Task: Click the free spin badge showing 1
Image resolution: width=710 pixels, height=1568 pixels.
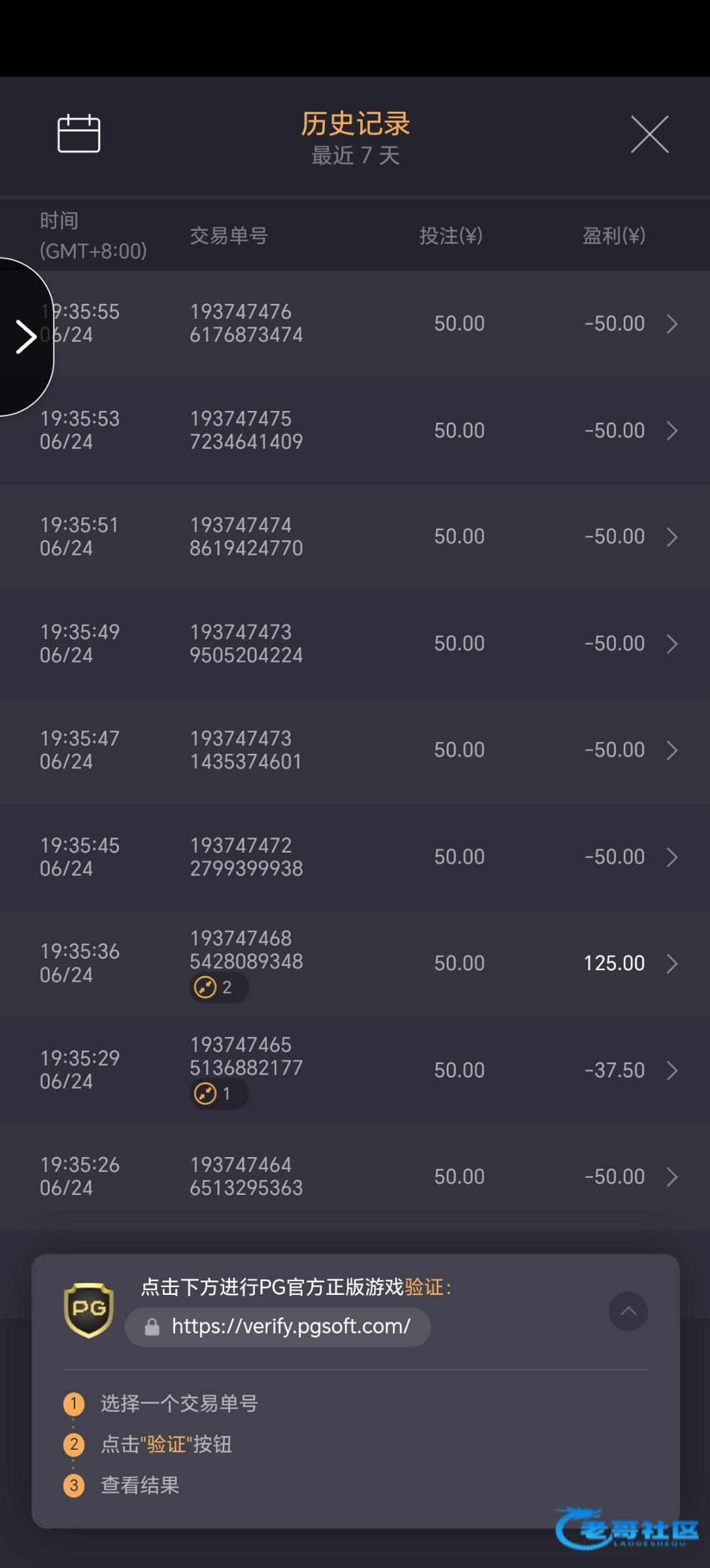Action: pos(218,1094)
